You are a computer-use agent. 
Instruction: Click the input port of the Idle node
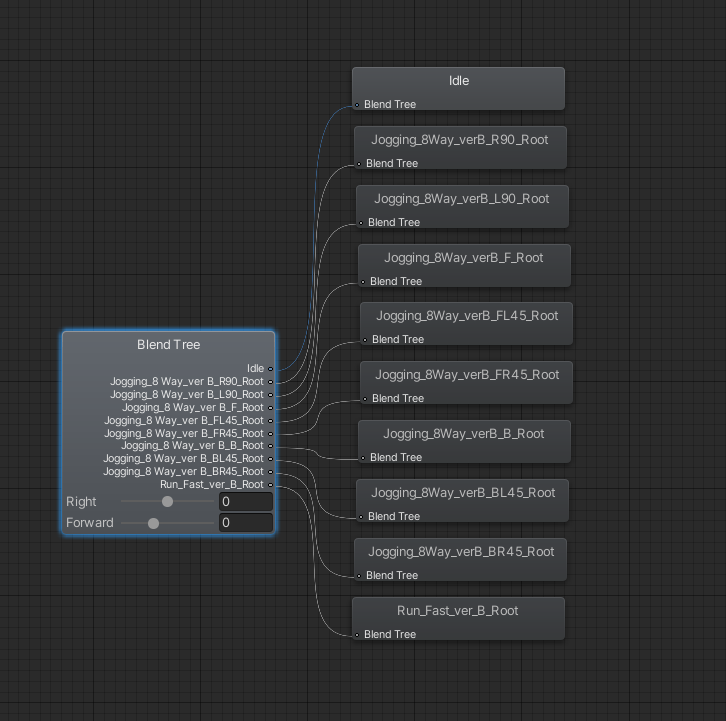click(357, 105)
